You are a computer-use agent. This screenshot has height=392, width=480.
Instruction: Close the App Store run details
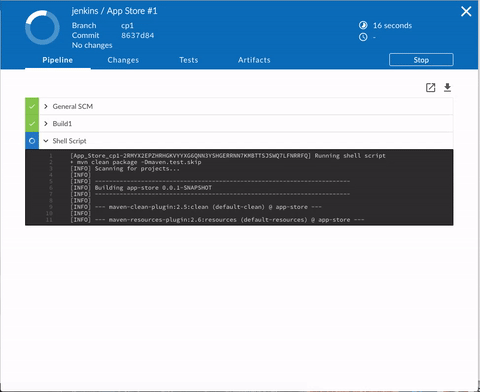[x=466, y=12]
